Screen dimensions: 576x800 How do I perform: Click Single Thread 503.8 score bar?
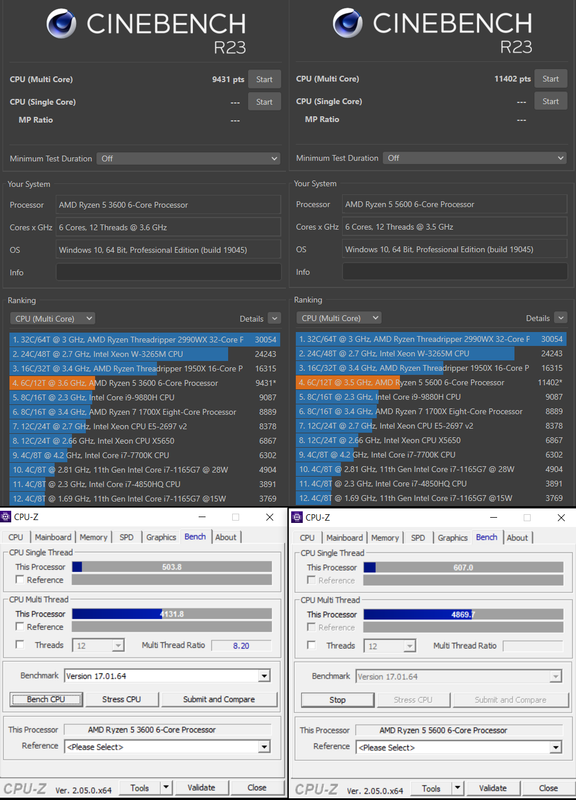click(172, 567)
